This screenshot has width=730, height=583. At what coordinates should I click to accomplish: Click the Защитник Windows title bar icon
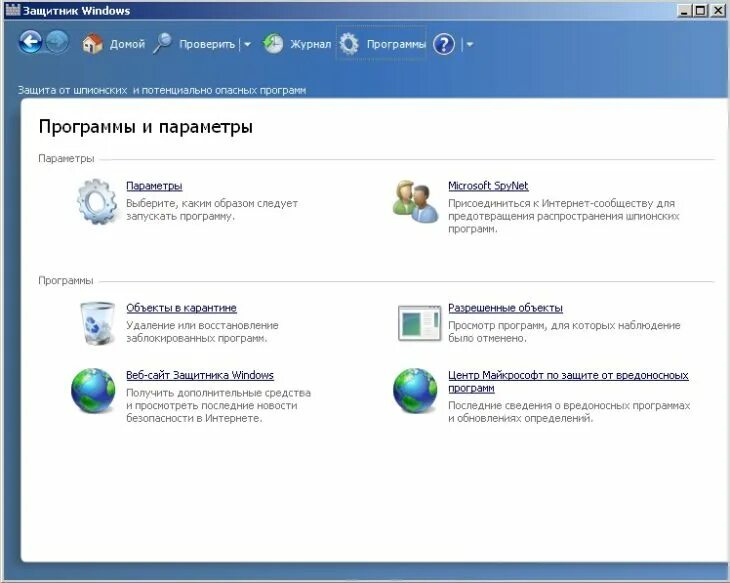click(13, 10)
